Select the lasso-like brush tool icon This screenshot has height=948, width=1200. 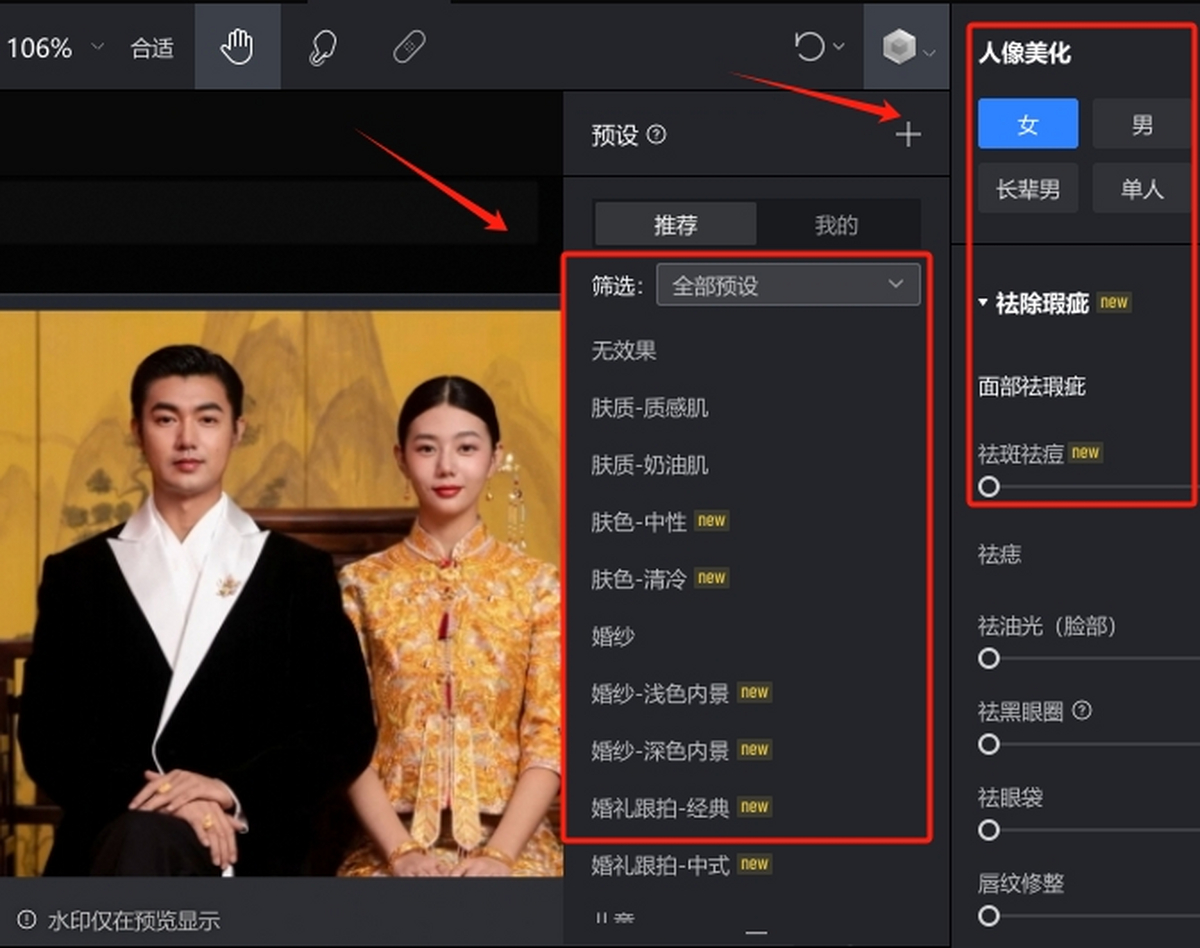[x=323, y=47]
